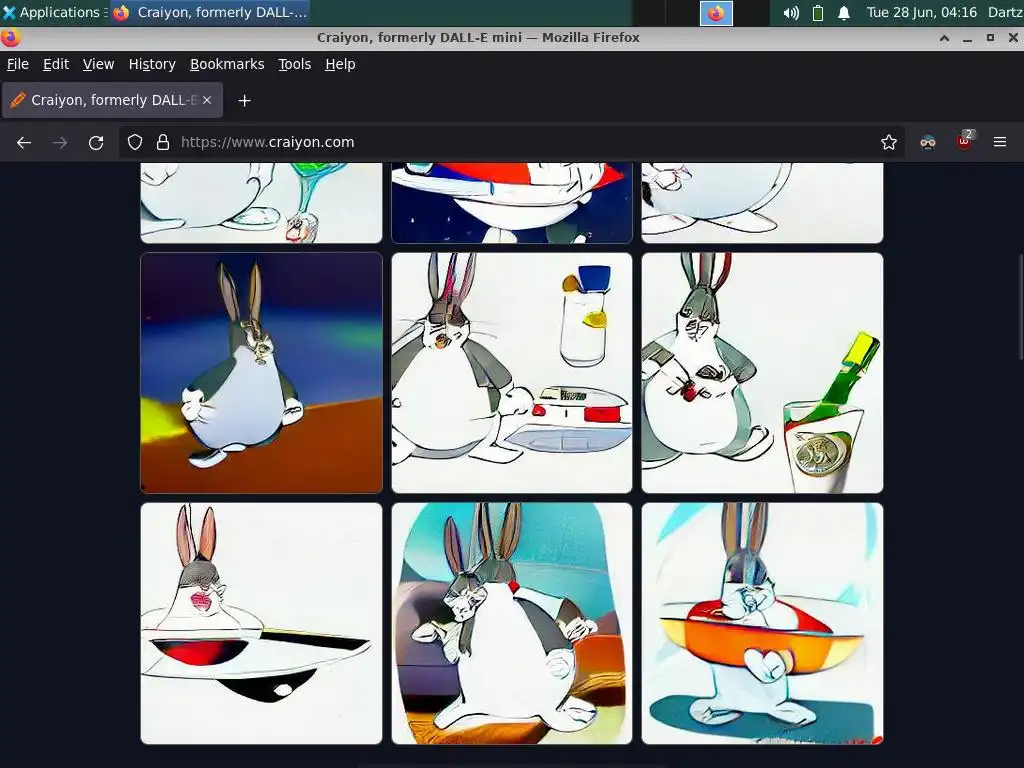The width and height of the screenshot is (1024, 768).
Task: Select the Craiyon, formerly DALL-E tab
Action: coord(112,100)
